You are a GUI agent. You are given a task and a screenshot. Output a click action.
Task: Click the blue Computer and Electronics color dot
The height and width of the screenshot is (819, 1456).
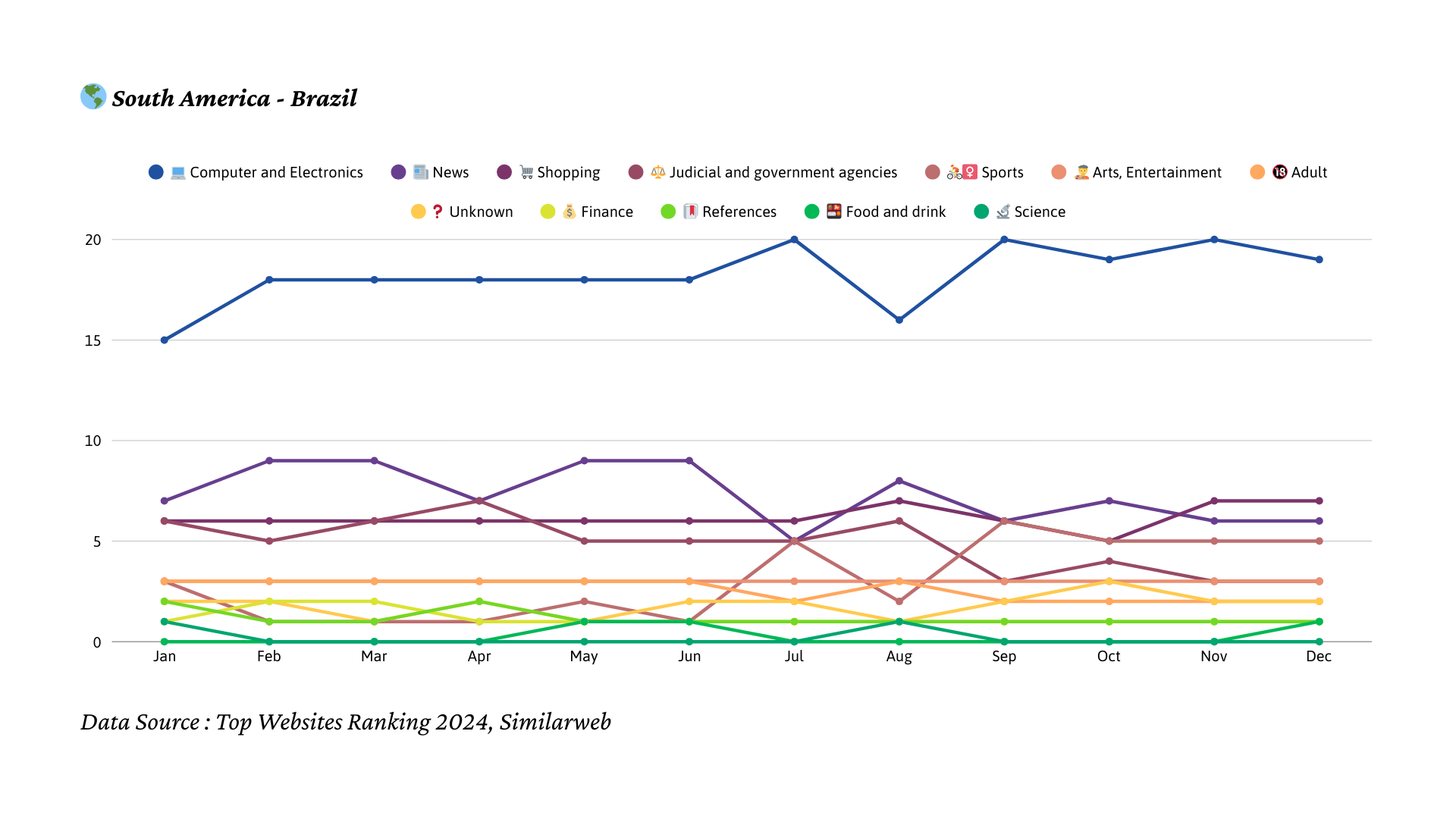pyautogui.click(x=156, y=173)
